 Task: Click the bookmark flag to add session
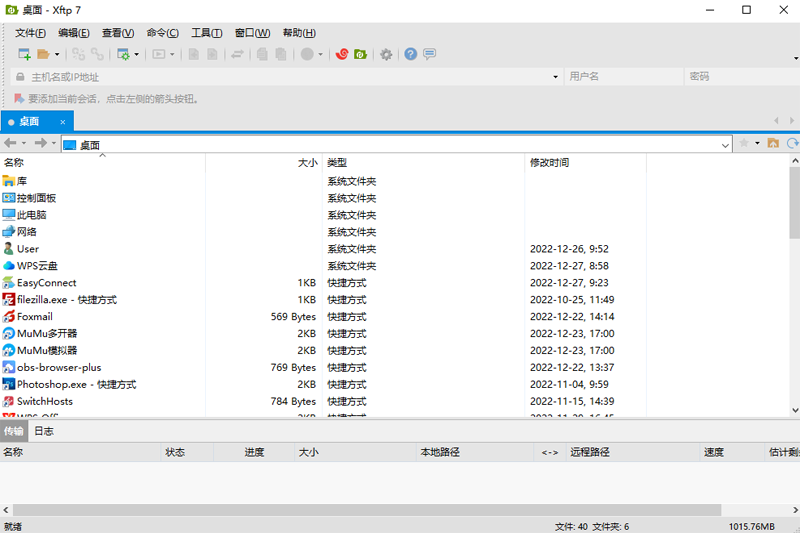coord(18,99)
